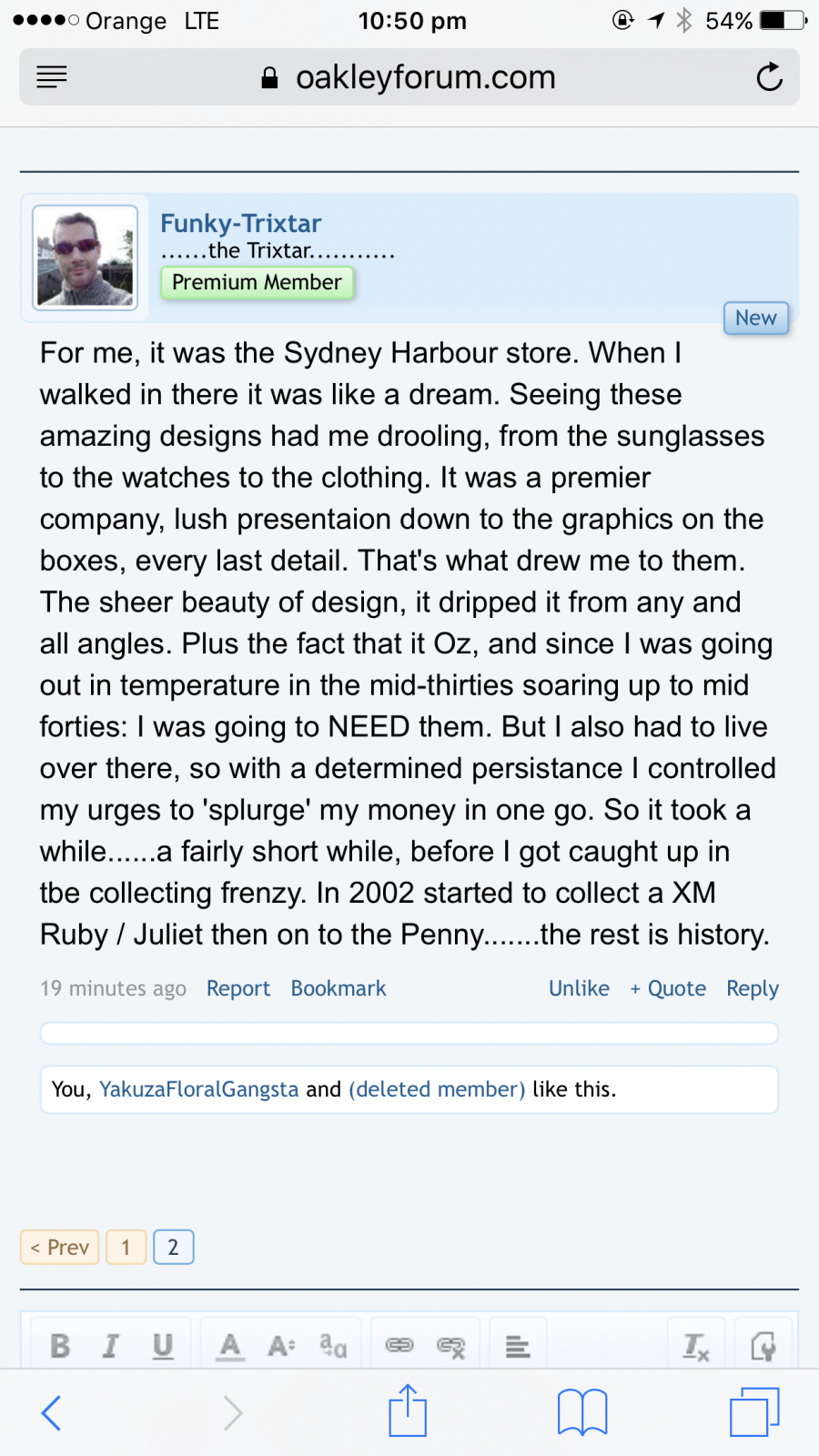This screenshot has height=1456, width=819.
Task: Click the remove formatting icon
Action: [696, 1346]
